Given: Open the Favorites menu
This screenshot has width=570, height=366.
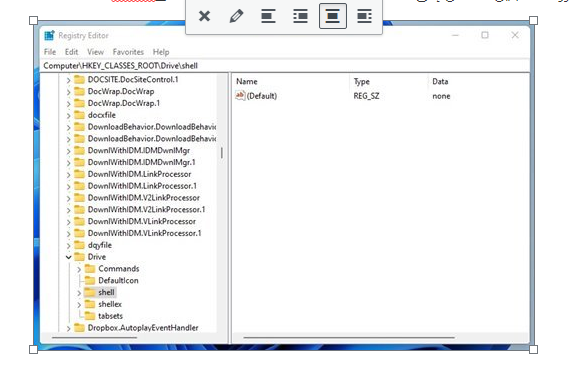Looking at the screenshot, I should [128, 52].
